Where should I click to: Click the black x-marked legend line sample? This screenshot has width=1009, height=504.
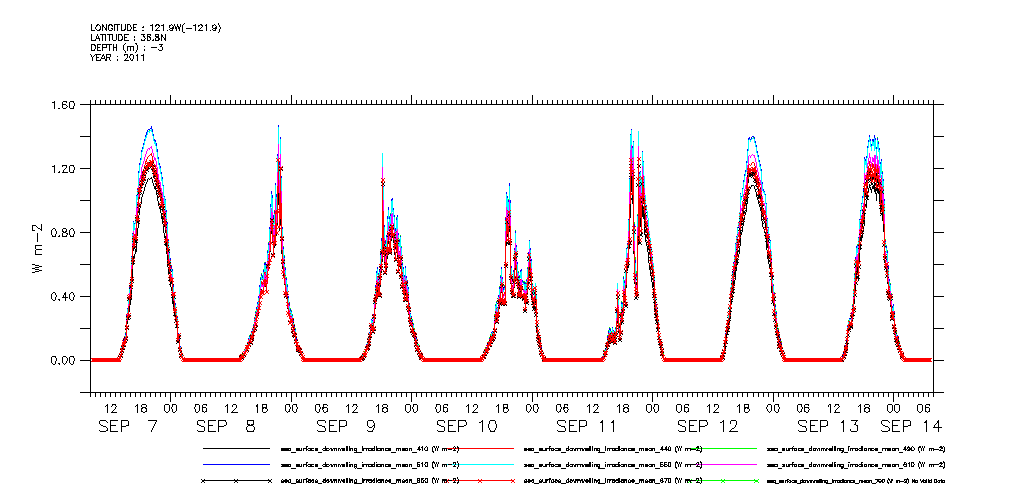tap(236, 481)
